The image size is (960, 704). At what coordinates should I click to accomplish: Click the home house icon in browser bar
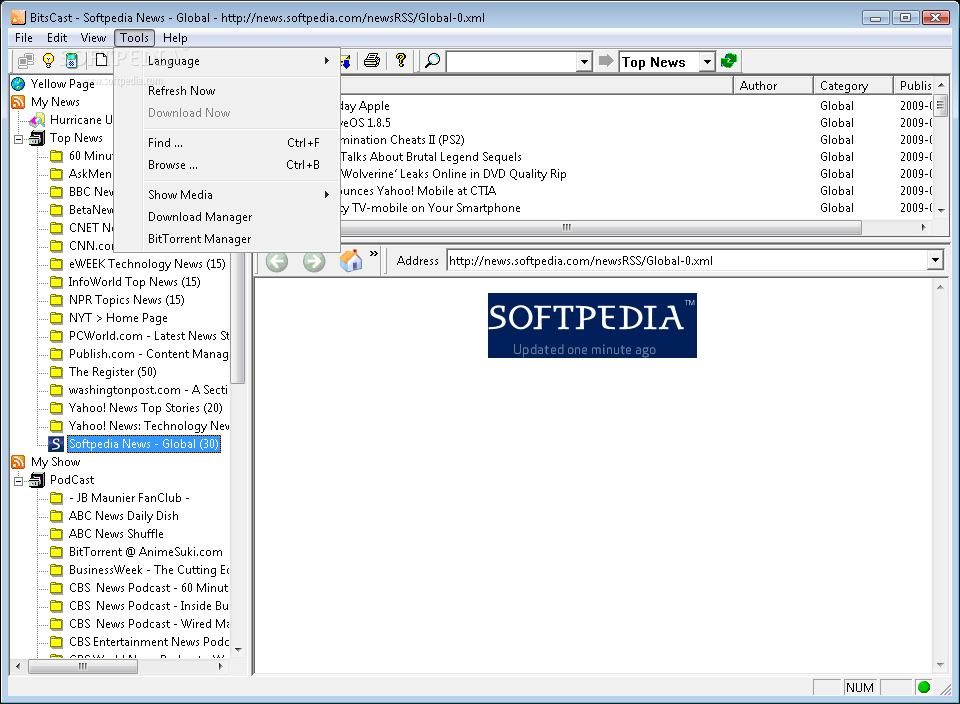351,261
